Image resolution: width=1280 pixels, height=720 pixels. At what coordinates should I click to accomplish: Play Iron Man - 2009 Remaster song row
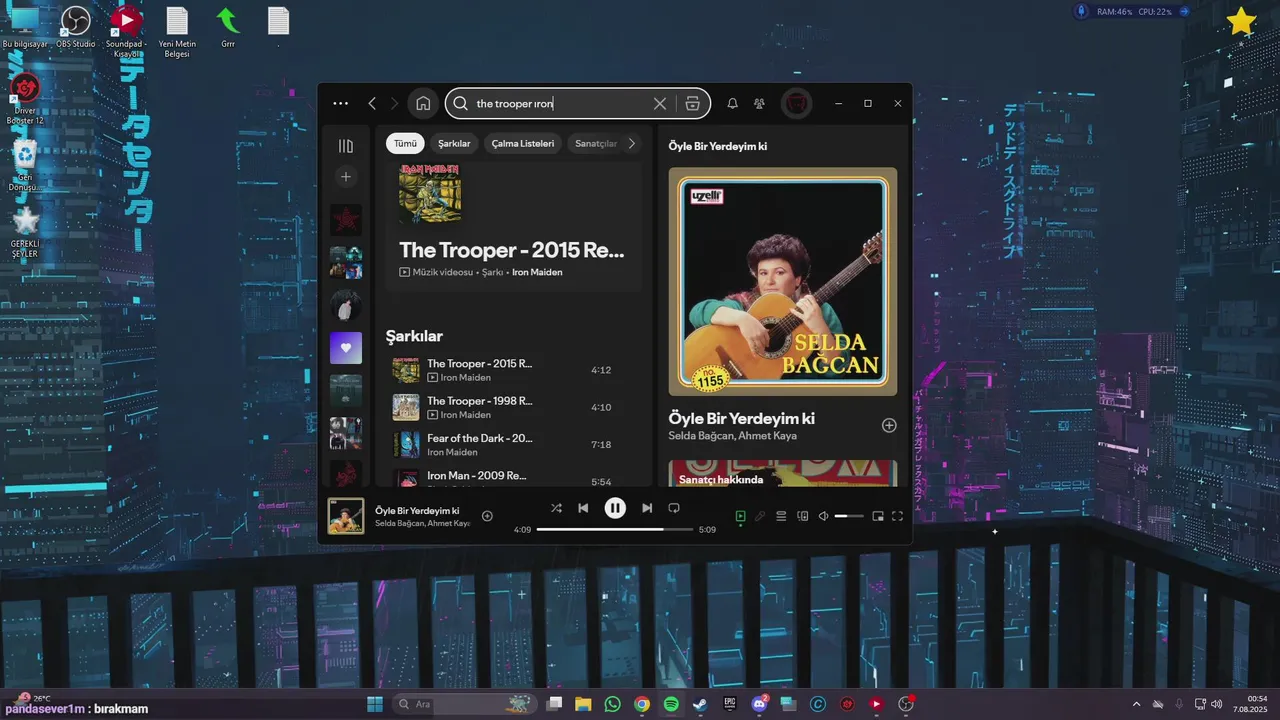coord(514,478)
